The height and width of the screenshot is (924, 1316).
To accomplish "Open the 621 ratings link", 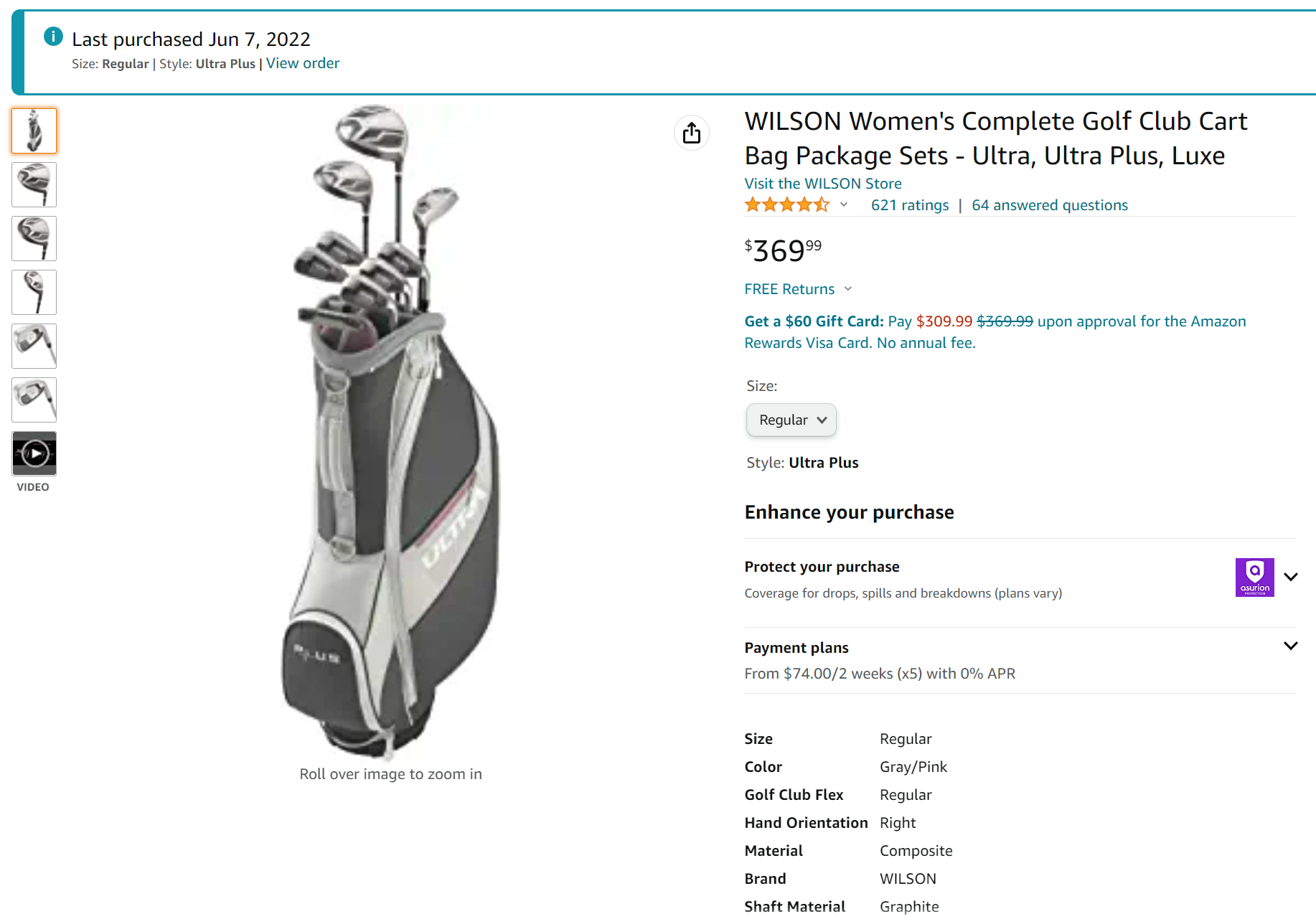I will coord(909,205).
